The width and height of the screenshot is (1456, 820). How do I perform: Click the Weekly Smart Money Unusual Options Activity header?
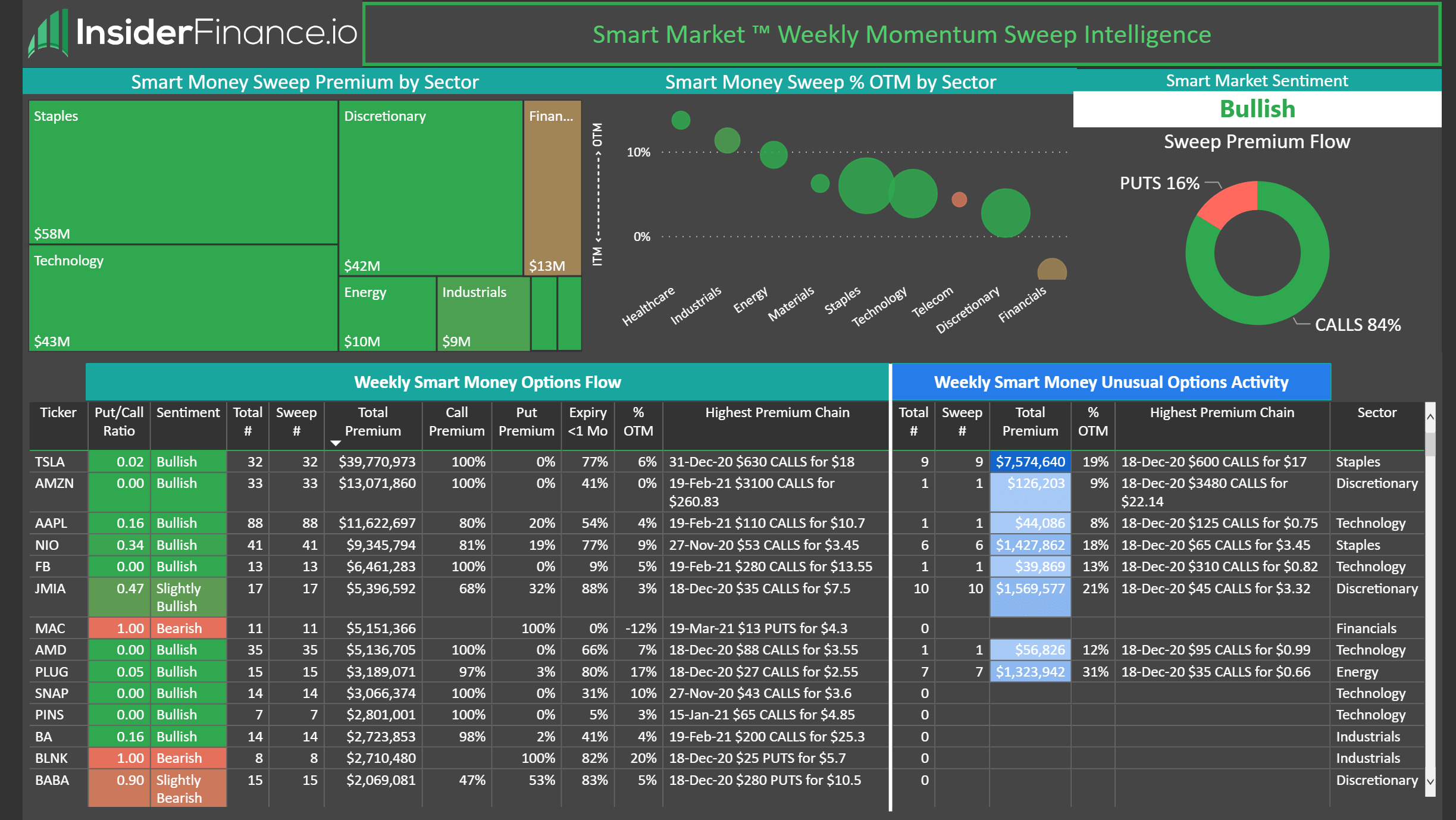tap(1111, 383)
